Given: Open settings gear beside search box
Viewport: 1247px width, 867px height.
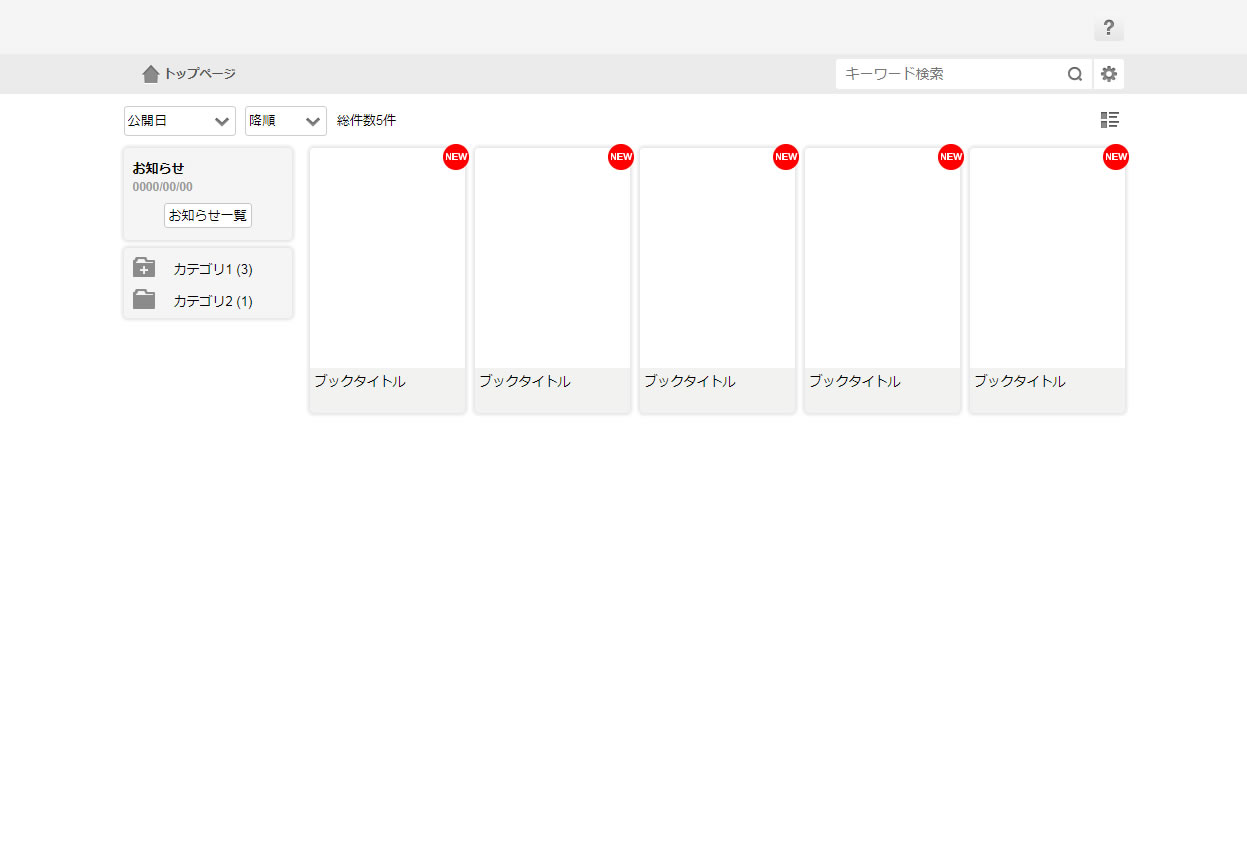Looking at the screenshot, I should point(1109,74).
